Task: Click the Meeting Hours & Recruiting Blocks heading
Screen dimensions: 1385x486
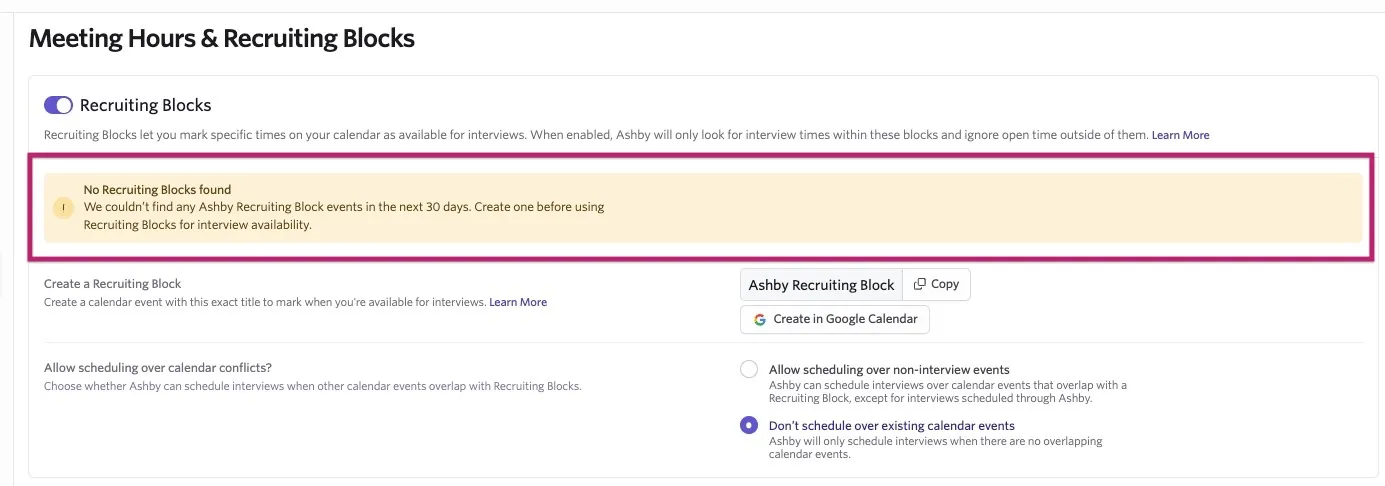Action: tap(222, 38)
